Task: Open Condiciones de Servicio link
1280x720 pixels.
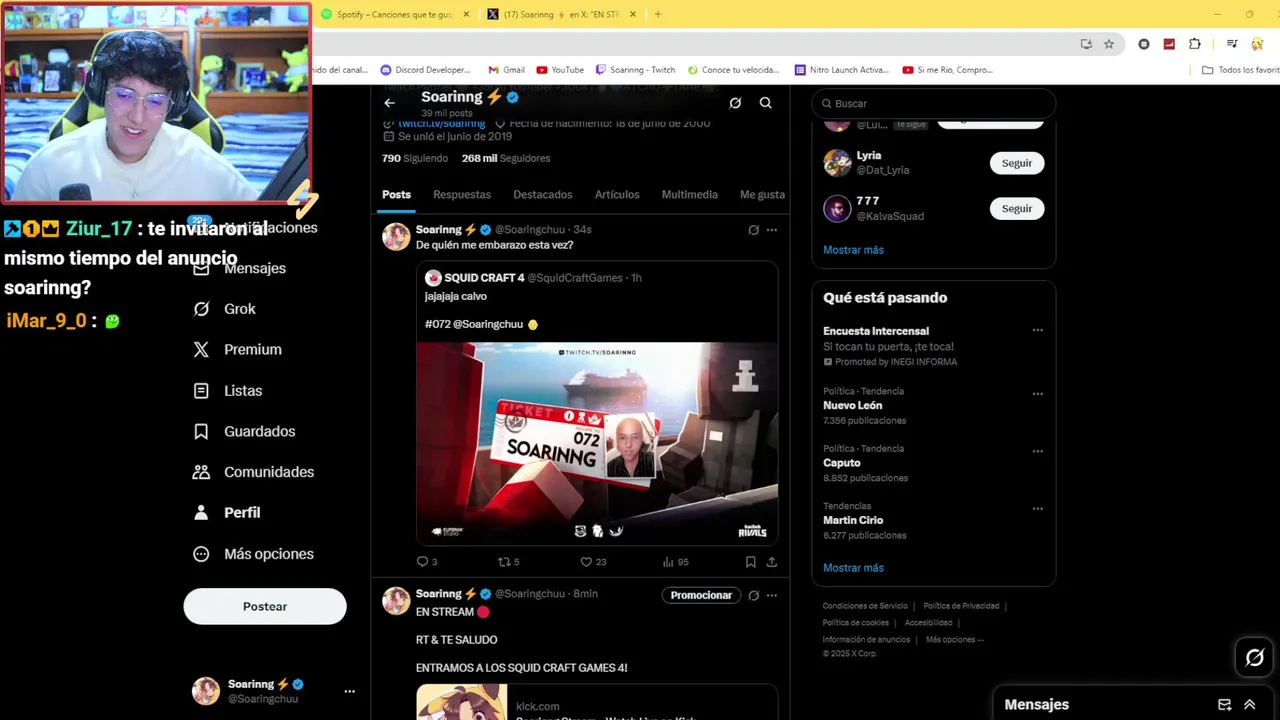Action: click(865, 606)
